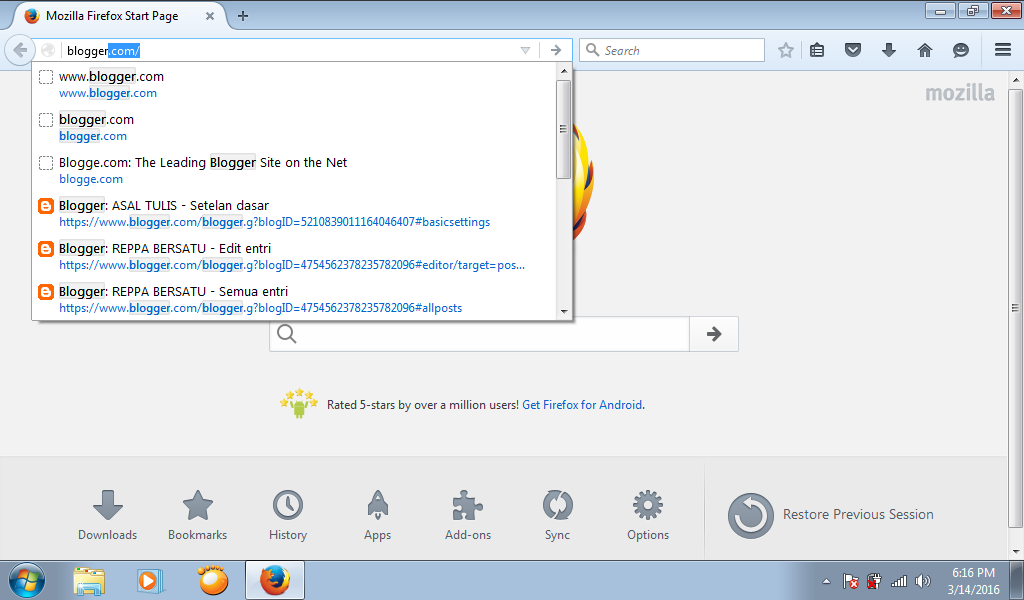This screenshot has height=600, width=1024.
Task: Bookmark this page with the star icon
Action: point(786,50)
